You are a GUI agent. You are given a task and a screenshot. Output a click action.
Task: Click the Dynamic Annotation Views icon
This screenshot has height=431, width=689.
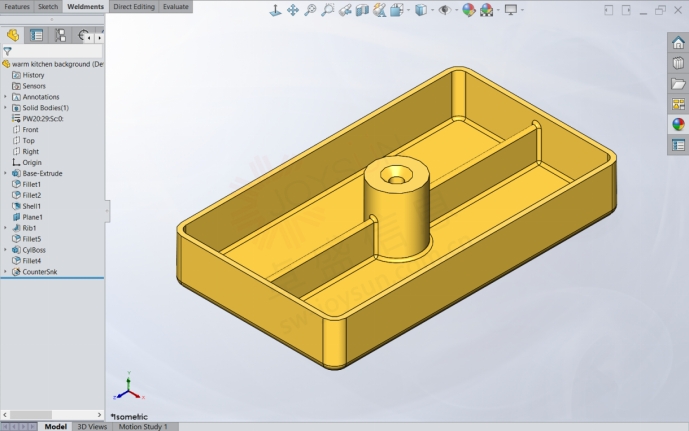pos(379,10)
